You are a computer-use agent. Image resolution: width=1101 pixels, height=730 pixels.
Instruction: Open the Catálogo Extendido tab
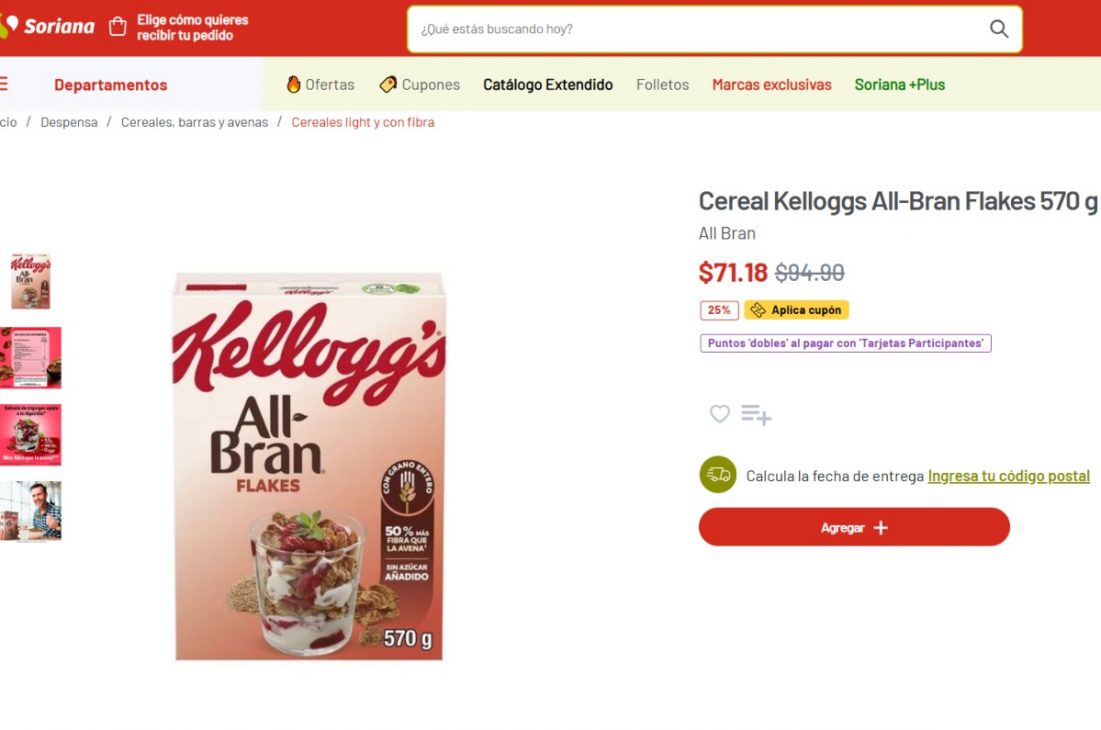[x=547, y=85]
